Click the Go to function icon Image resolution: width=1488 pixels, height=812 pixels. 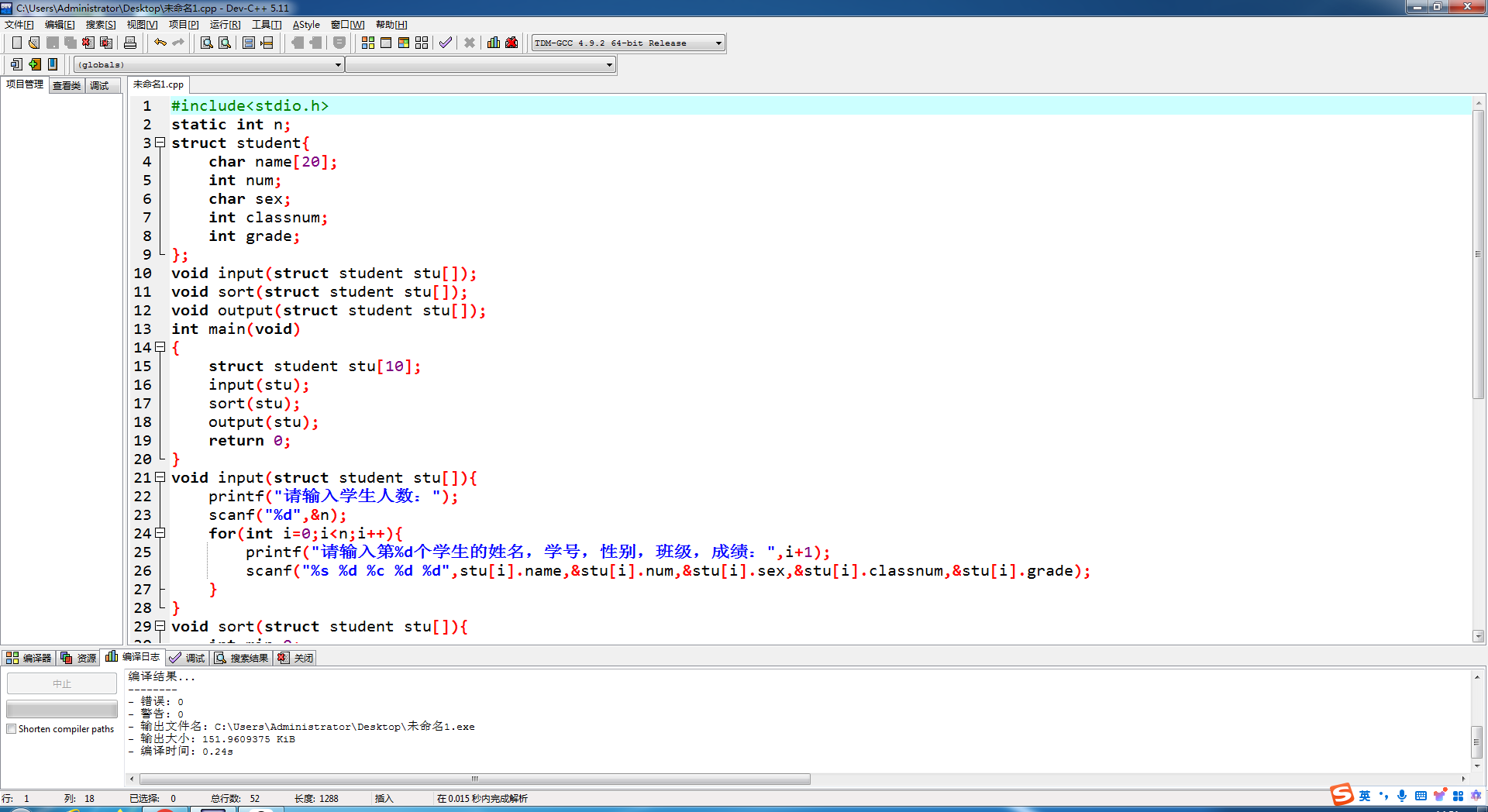tap(249, 43)
